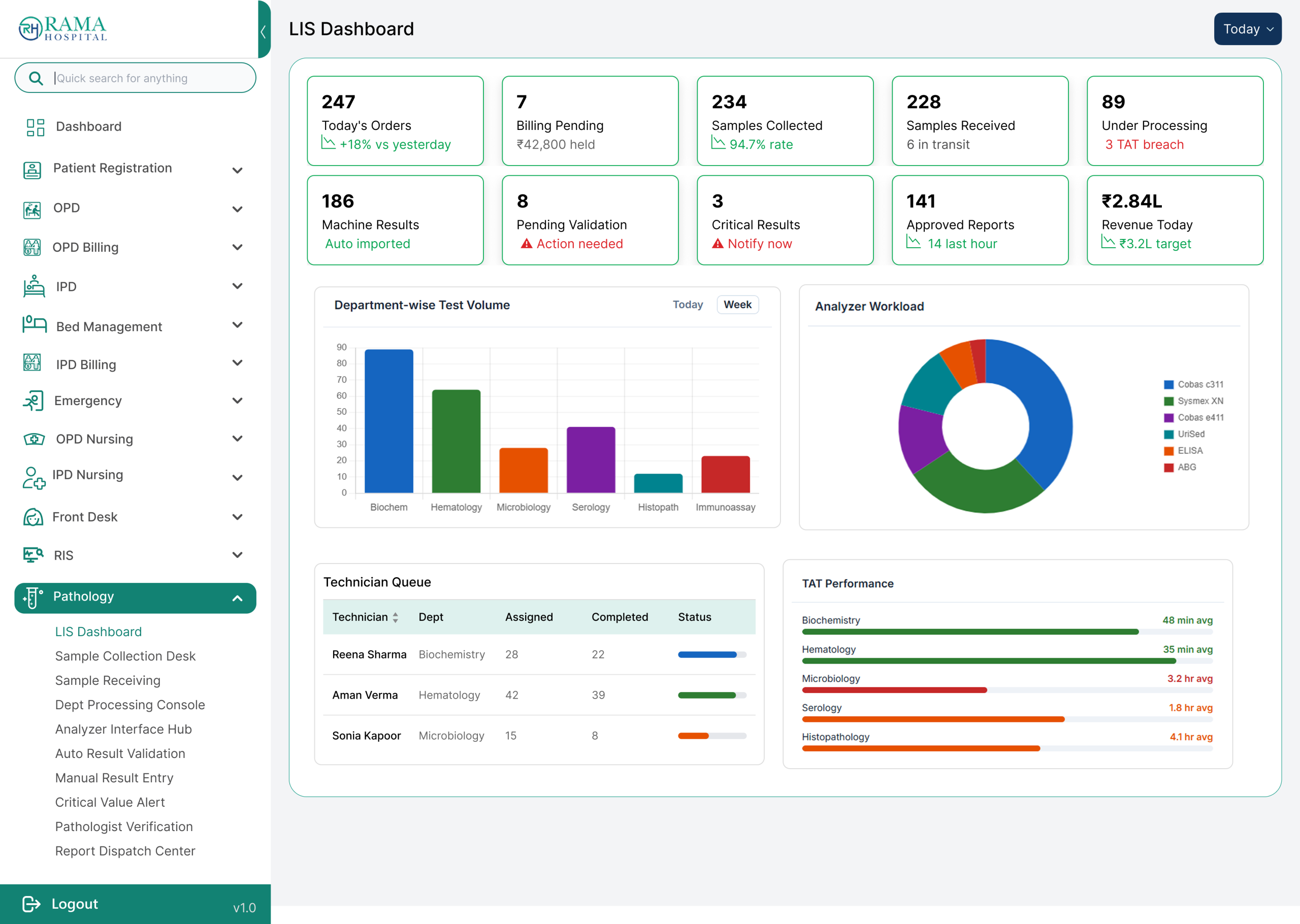This screenshot has width=1300, height=924.
Task: Expand the OPD menu chevron
Action: coord(238,209)
